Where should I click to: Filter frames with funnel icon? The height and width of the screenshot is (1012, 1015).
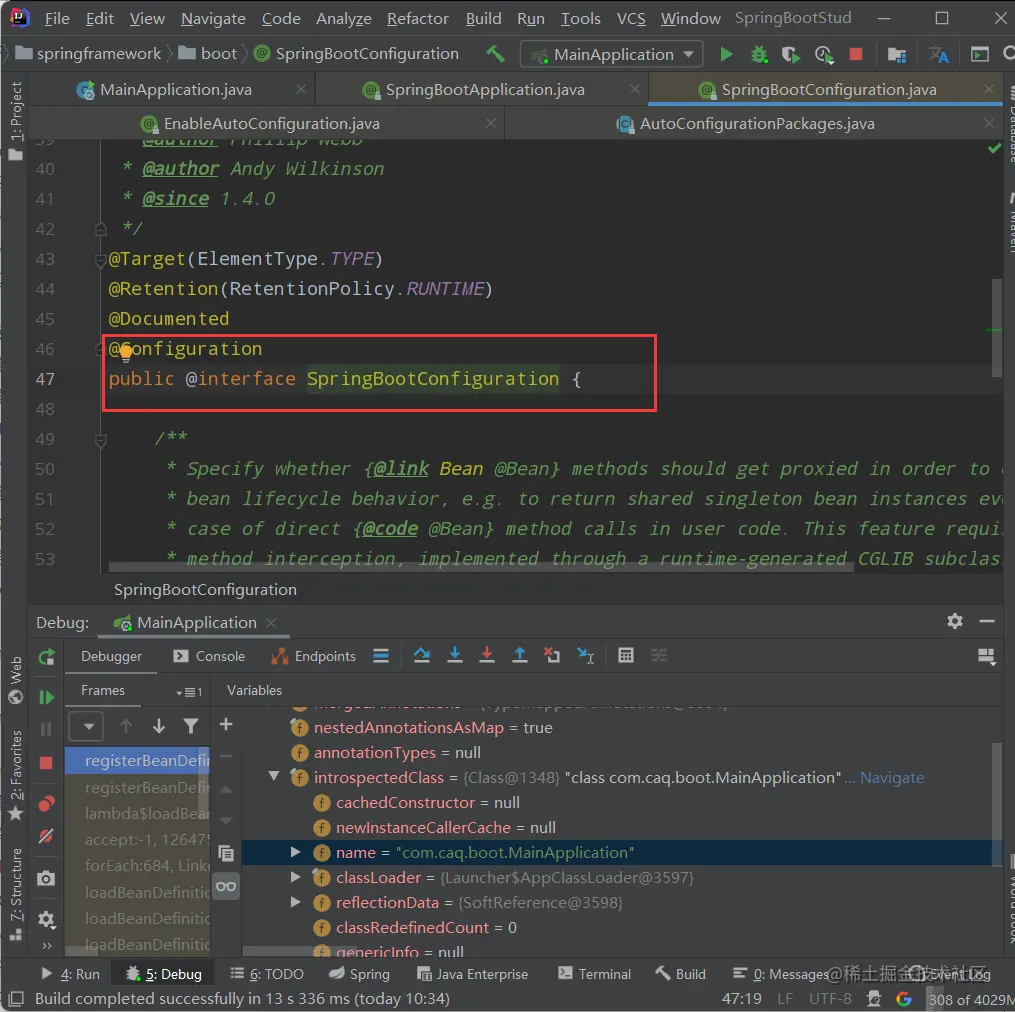[x=191, y=726]
